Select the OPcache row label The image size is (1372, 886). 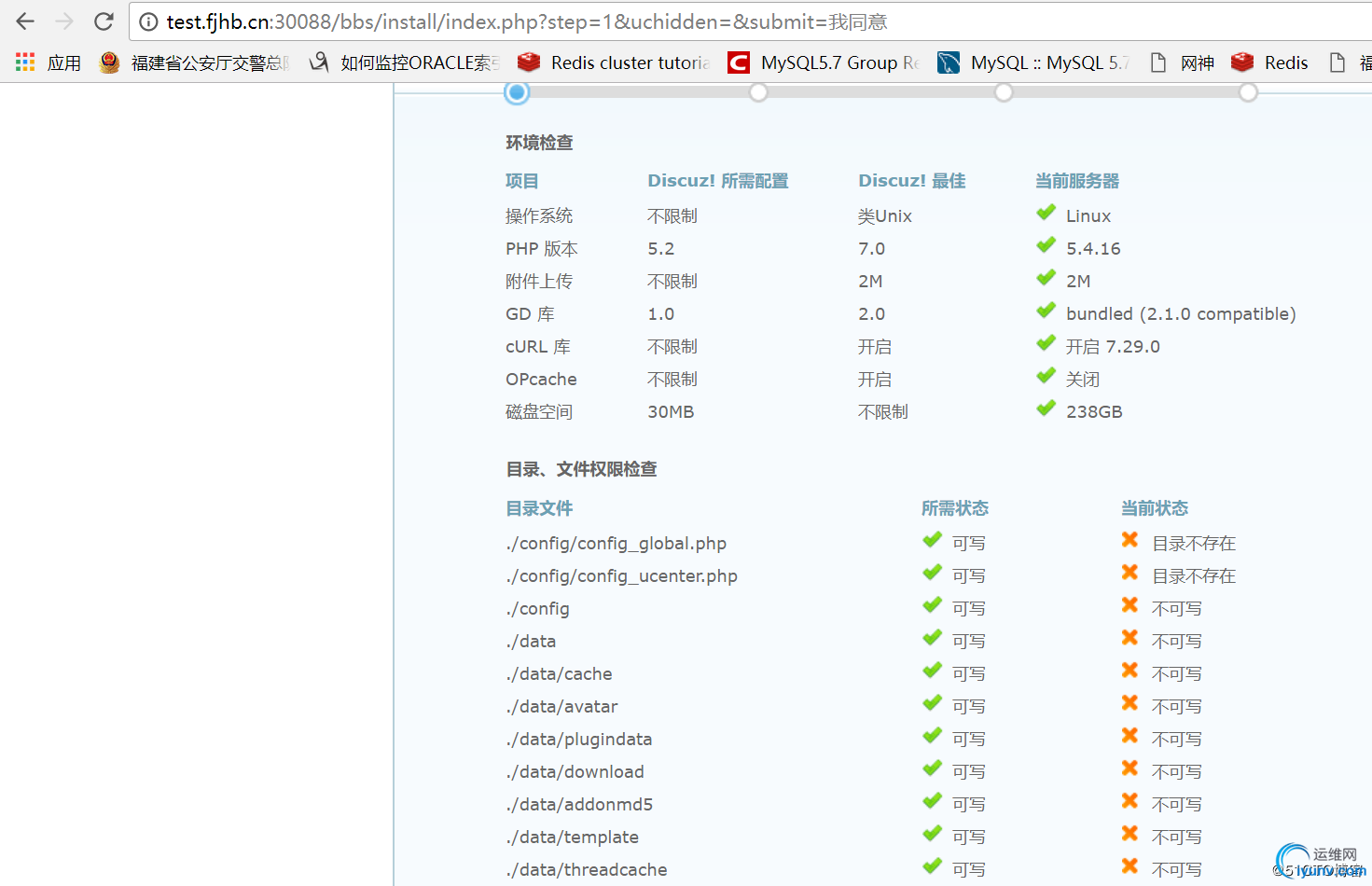[x=541, y=380]
